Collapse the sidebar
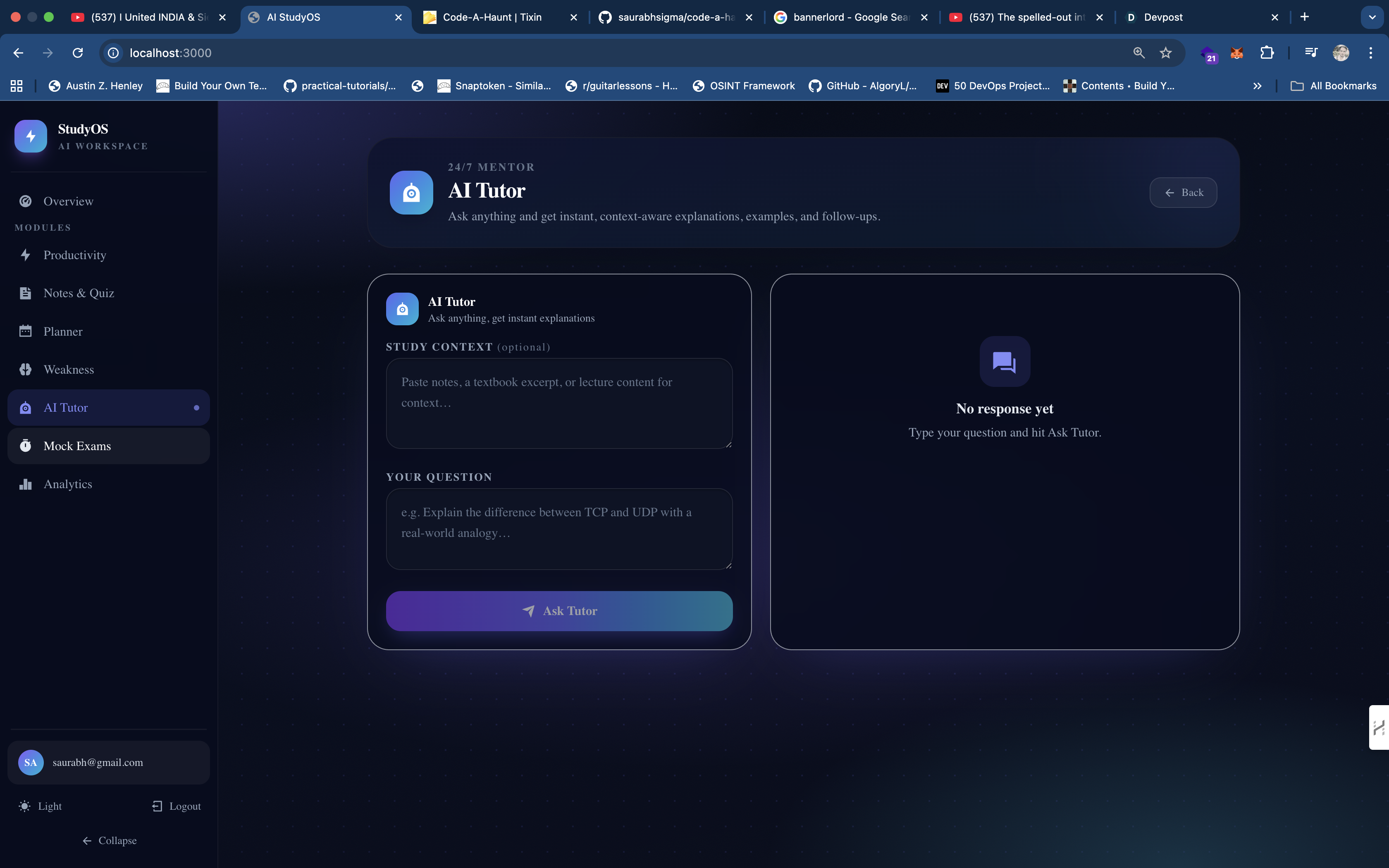This screenshot has width=1389, height=868. coord(109,840)
